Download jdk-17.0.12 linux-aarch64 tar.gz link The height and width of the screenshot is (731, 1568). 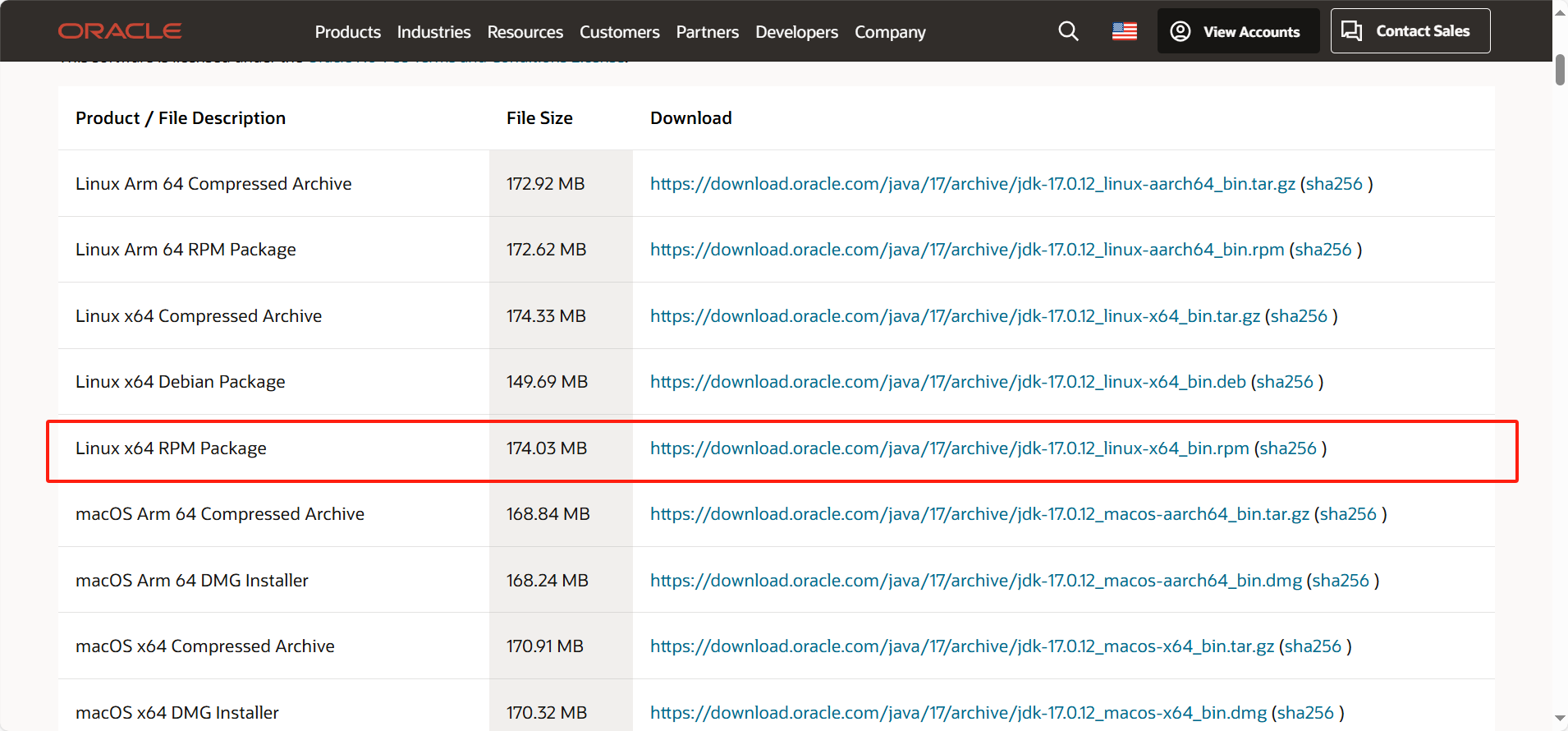[972, 184]
